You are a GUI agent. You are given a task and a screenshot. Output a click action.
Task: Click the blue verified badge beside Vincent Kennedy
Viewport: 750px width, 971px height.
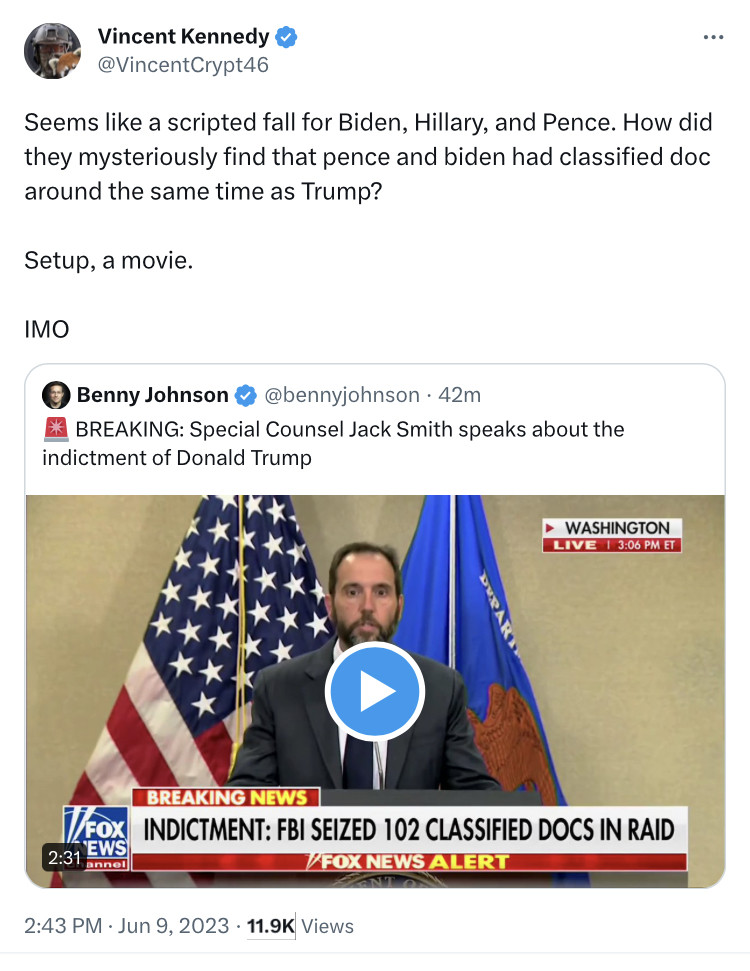286,37
